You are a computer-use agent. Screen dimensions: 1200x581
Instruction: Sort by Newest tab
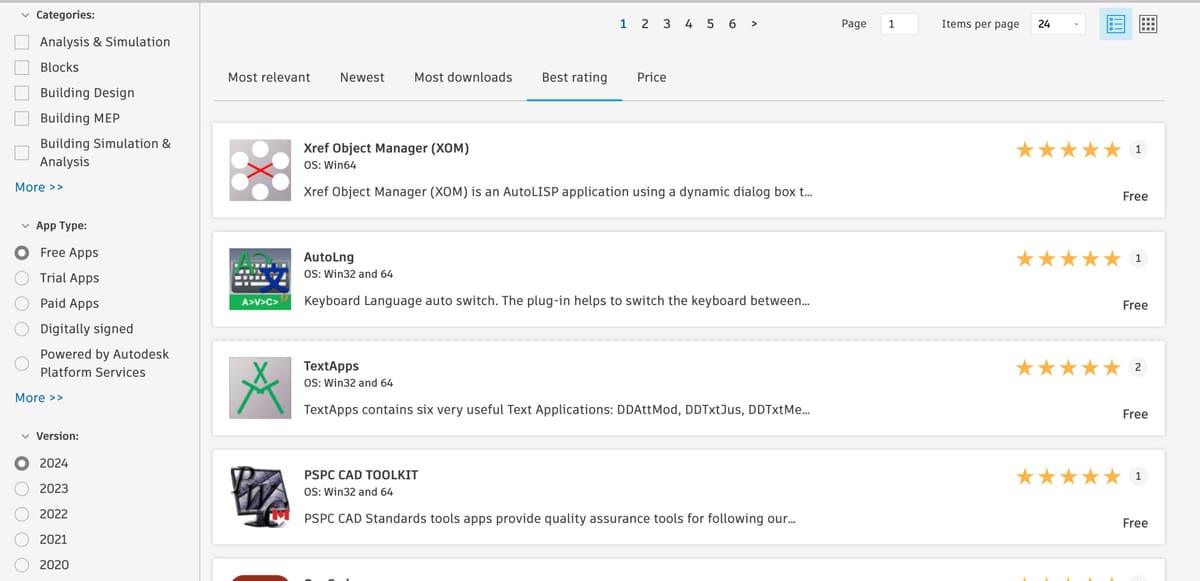[x=362, y=77]
